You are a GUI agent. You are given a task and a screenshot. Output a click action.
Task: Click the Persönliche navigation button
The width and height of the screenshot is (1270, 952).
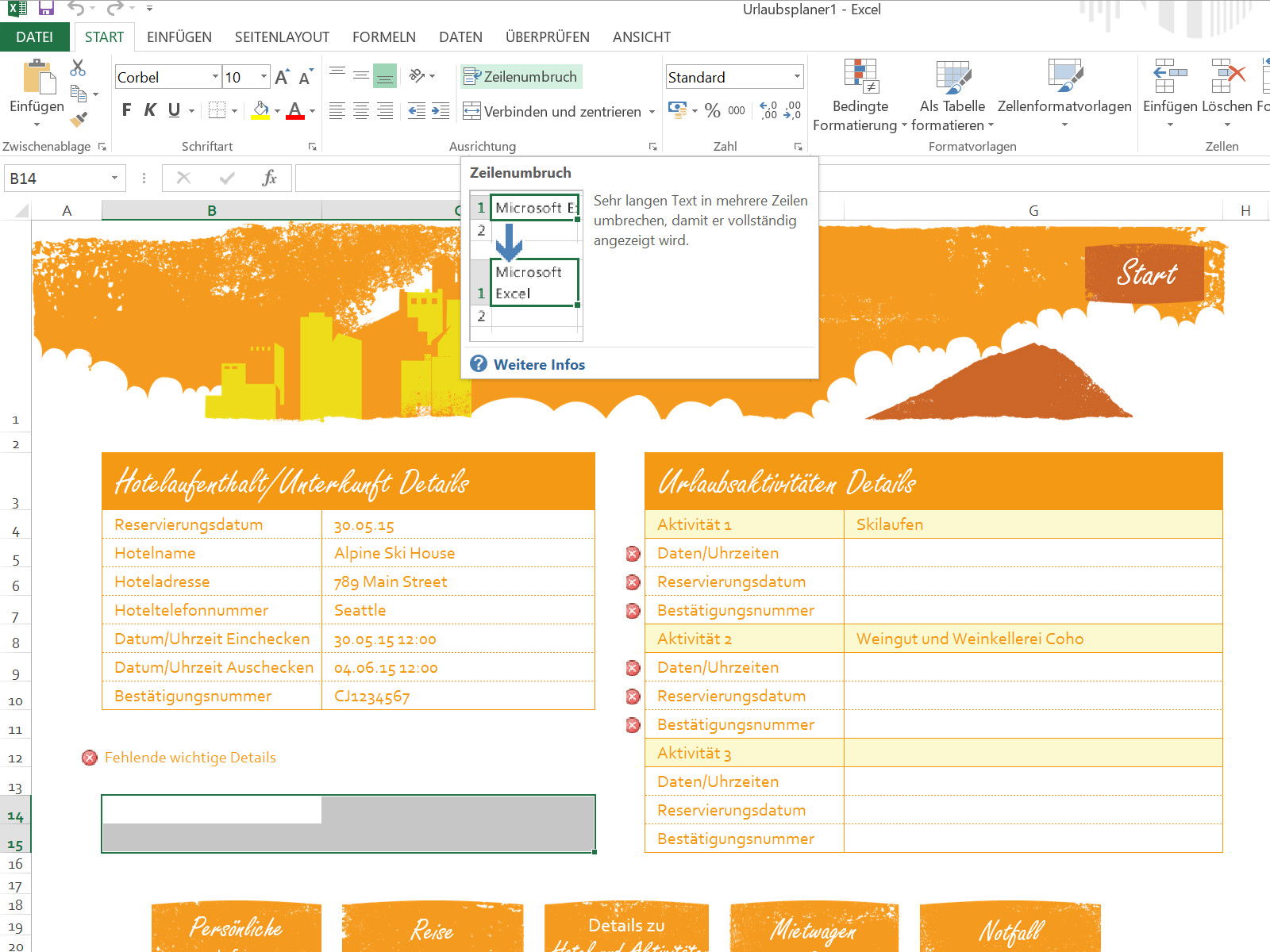pos(236,927)
